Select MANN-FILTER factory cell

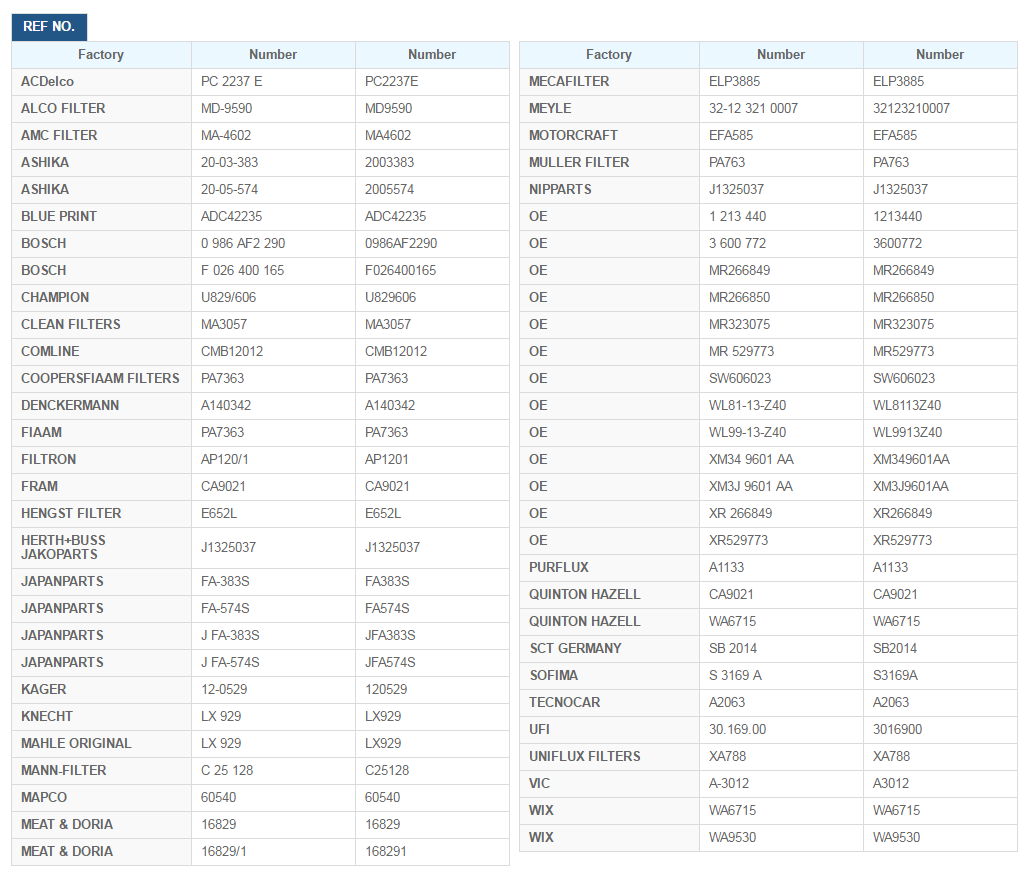[x=102, y=771]
